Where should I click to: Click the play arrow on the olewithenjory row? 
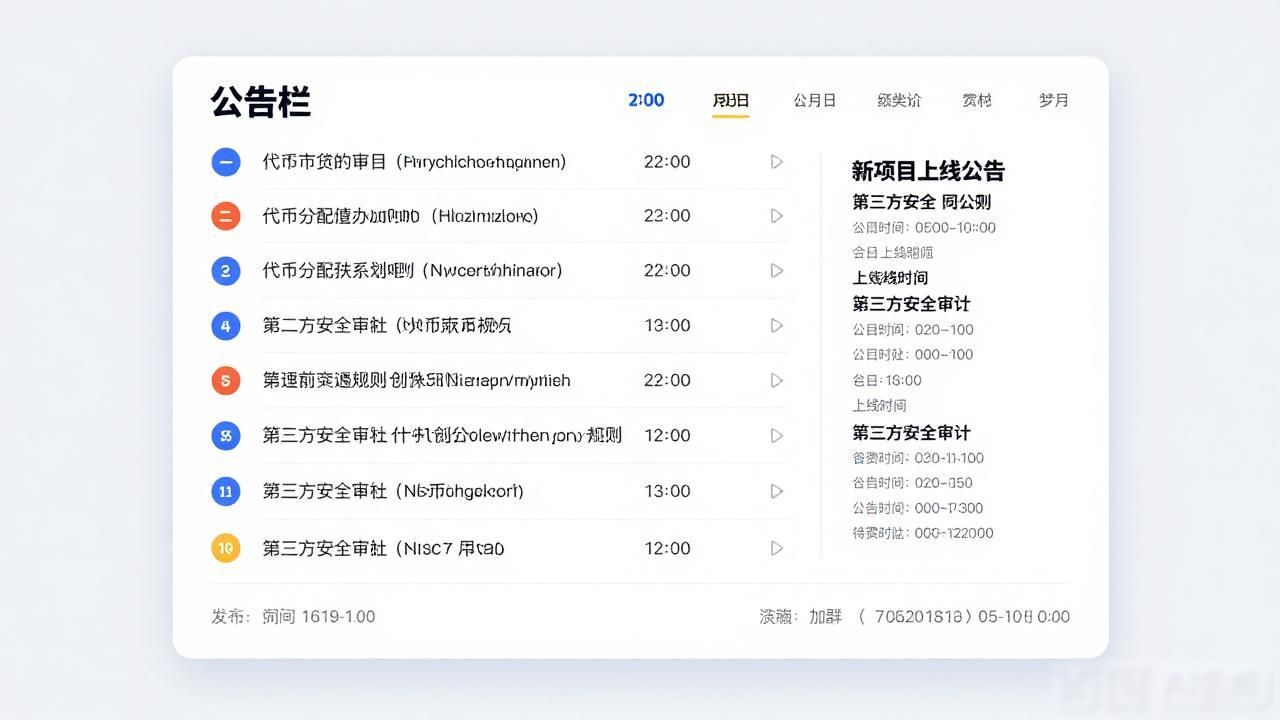[776, 436]
